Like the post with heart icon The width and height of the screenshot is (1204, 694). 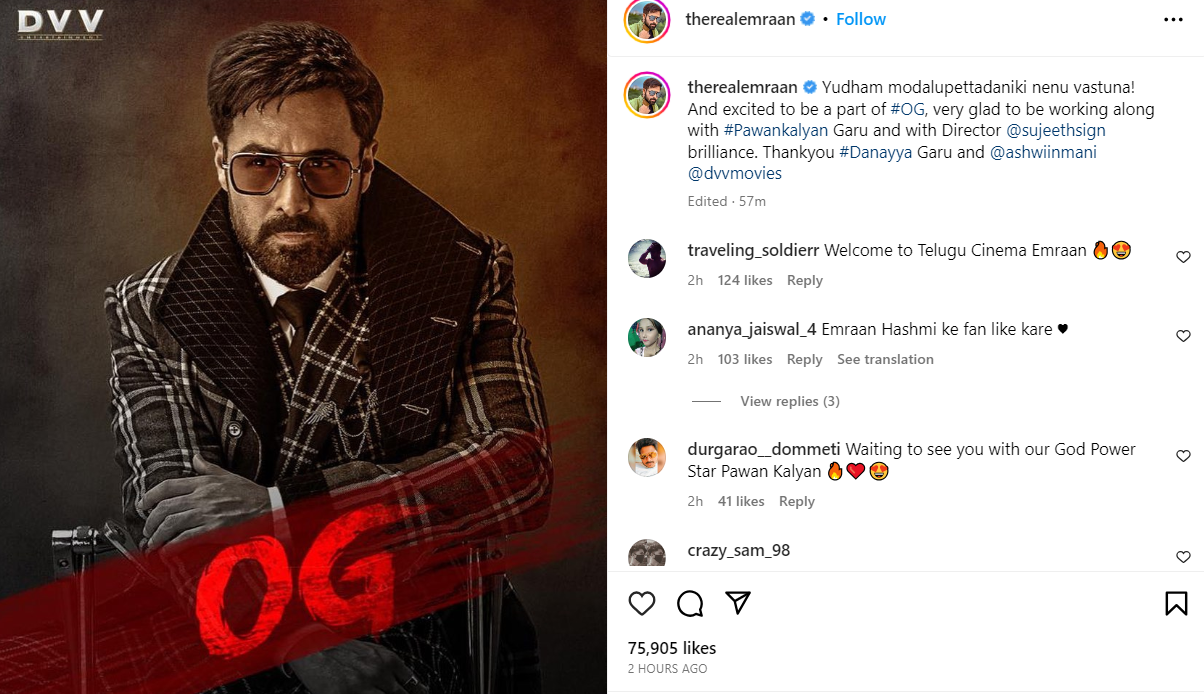[642, 603]
